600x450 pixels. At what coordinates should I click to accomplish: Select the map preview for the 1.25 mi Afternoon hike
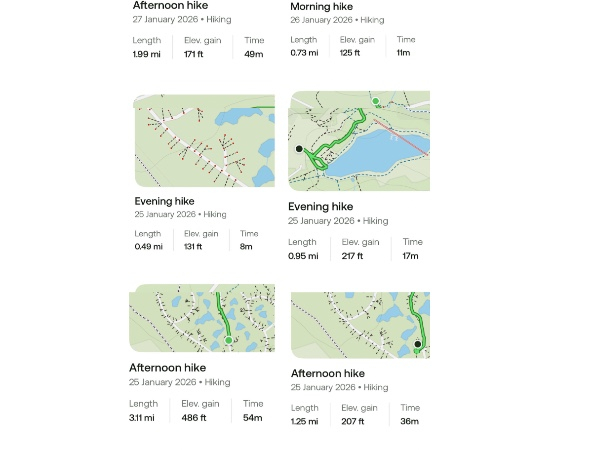(x=360, y=325)
